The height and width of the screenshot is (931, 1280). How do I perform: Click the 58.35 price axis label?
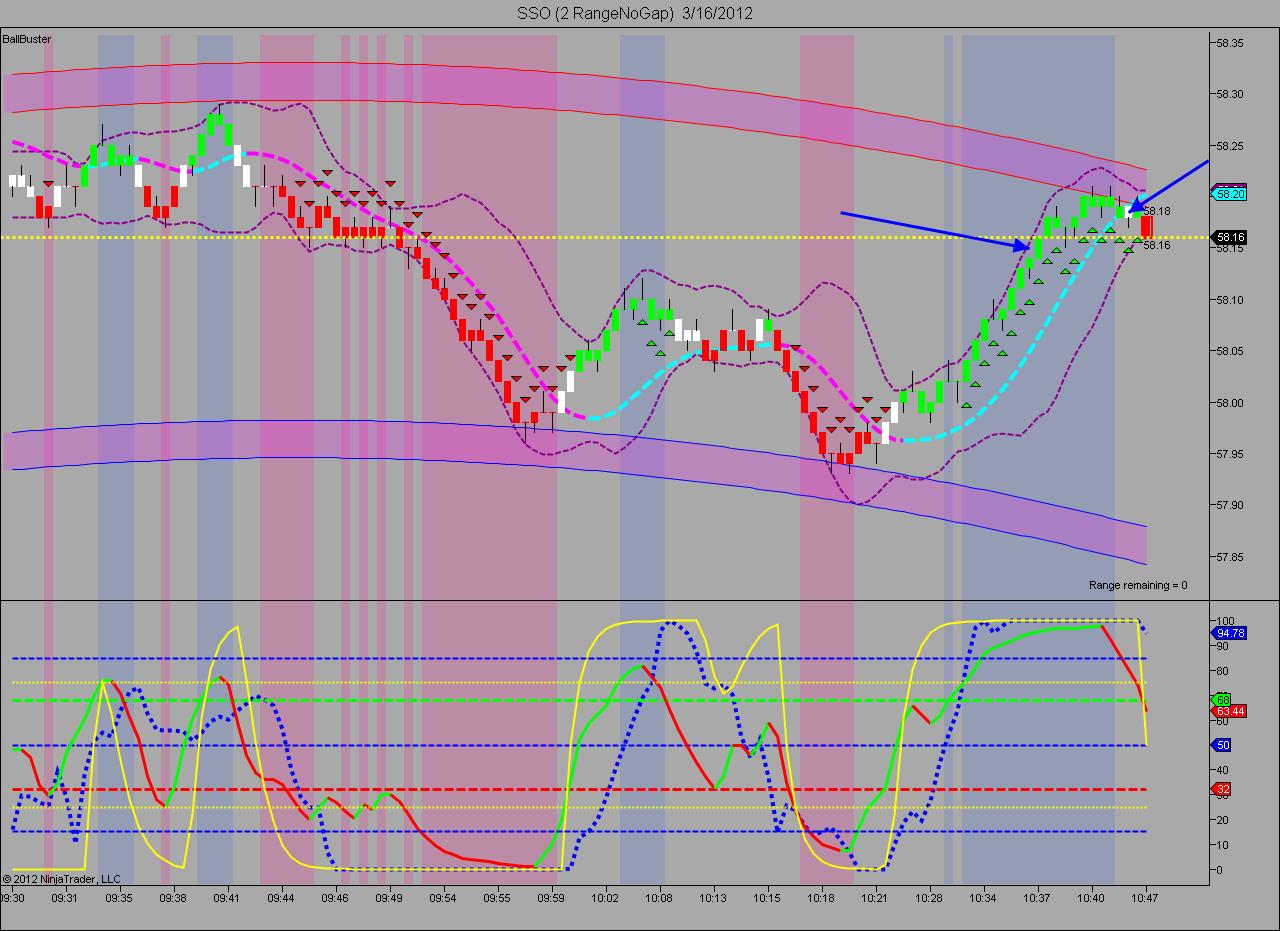pos(1230,43)
